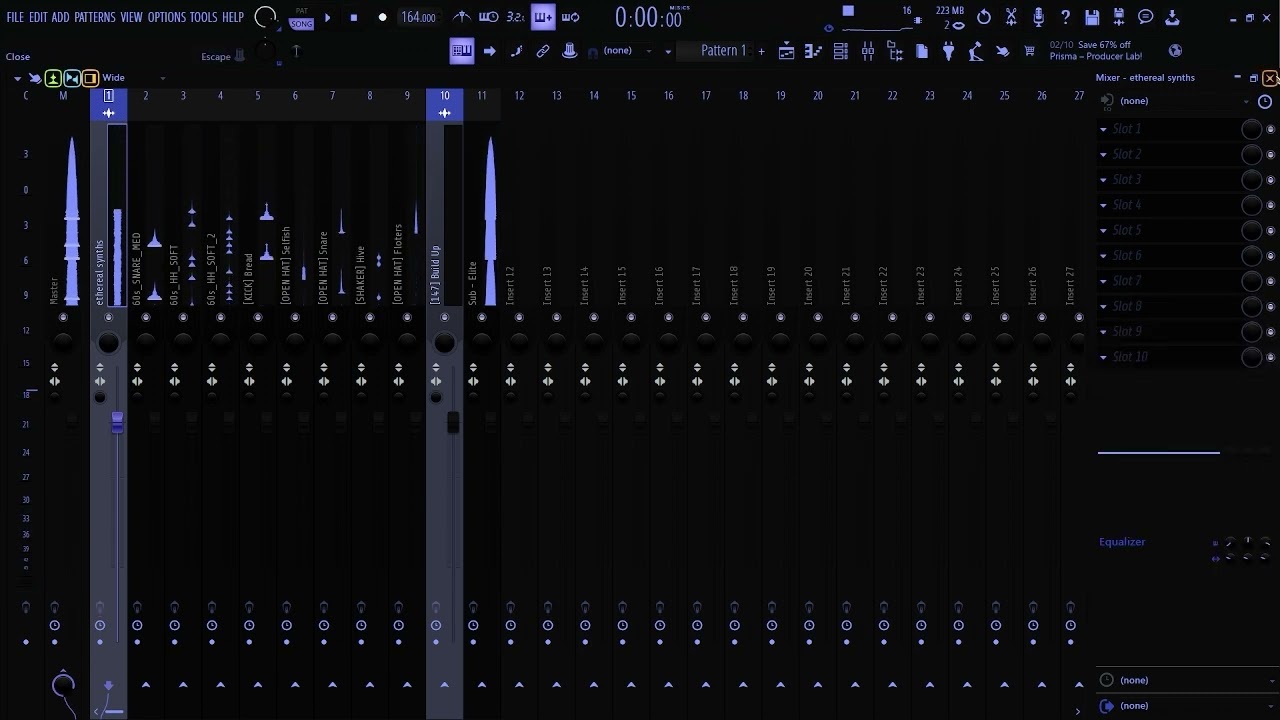Expand Slot 10 effect menu arrow

(1104, 357)
